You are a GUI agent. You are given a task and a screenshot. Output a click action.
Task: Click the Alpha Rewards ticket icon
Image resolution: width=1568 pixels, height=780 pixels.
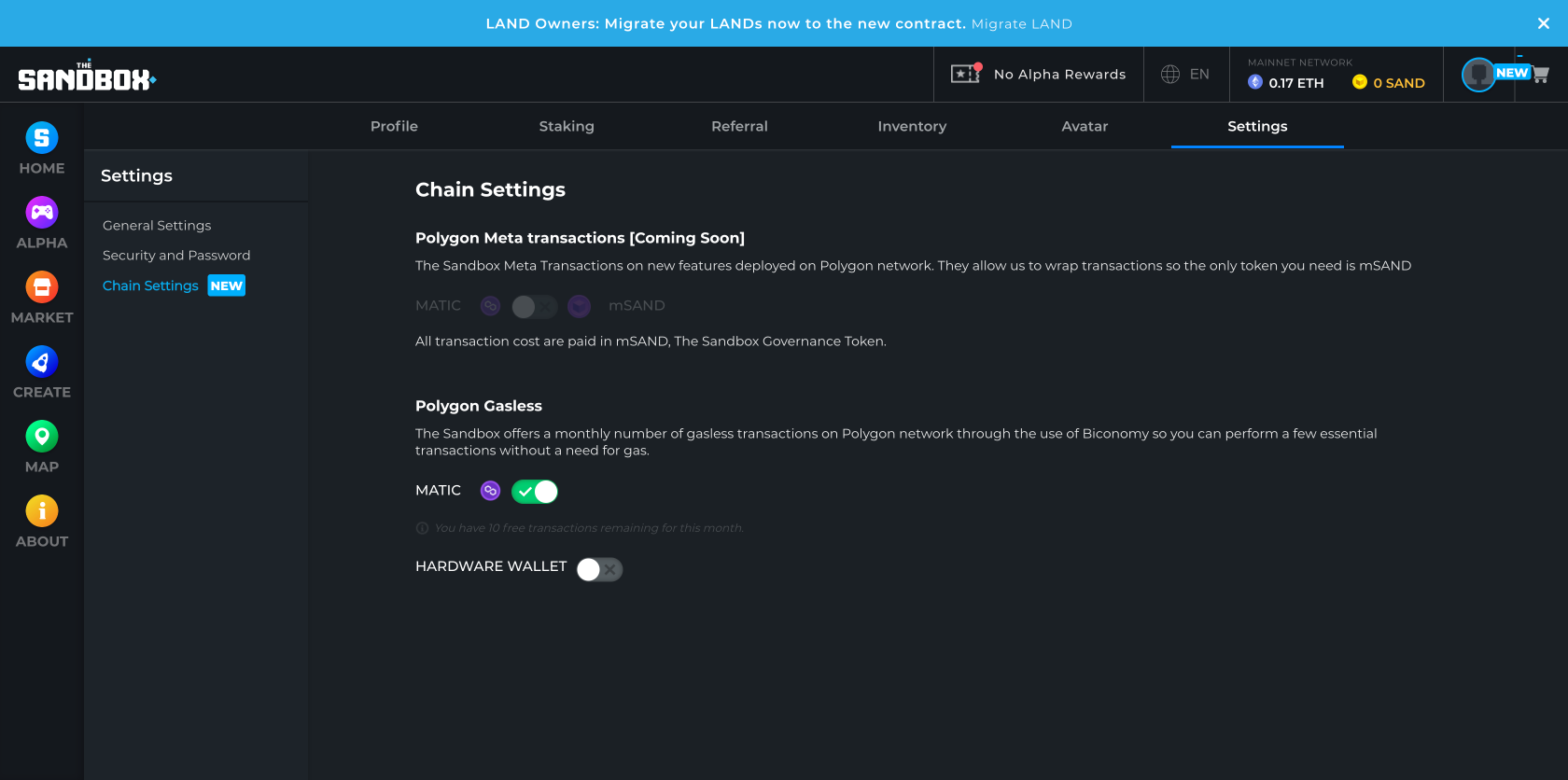966,73
